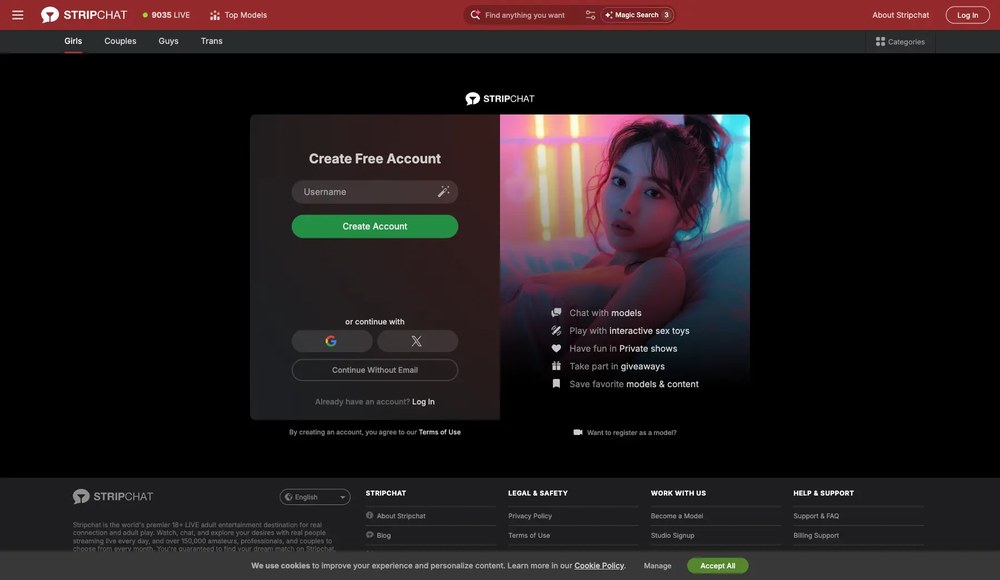The height and width of the screenshot is (580, 1000).
Task: Open the Cookie Policy link
Action: tap(599, 566)
